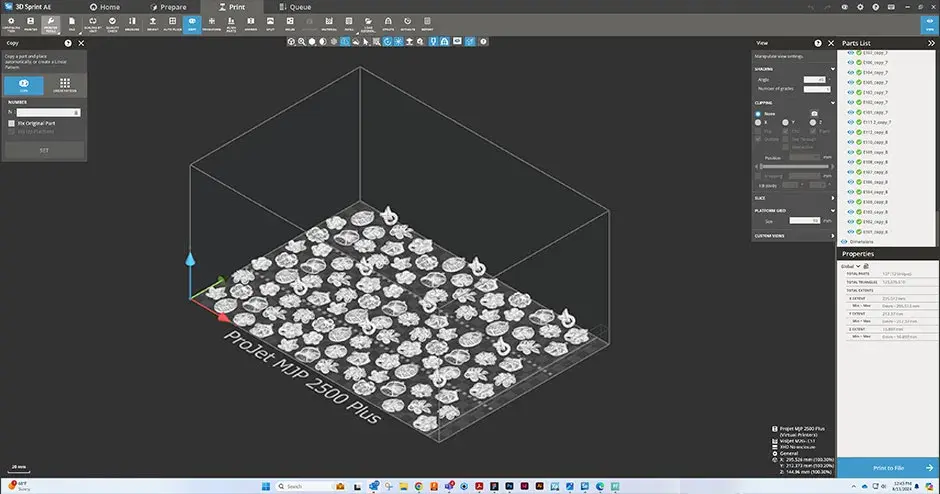Image resolution: width=940 pixels, height=494 pixels.
Task: Select the Y clipping radio button
Action: click(785, 122)
